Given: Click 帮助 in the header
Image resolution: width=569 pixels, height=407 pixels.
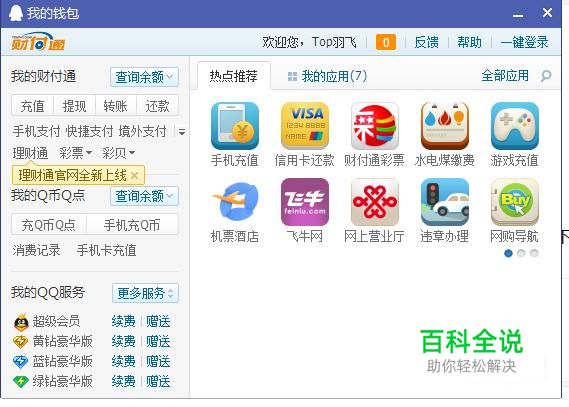Looking at the screenshot, I should click(x=470, y=42).
